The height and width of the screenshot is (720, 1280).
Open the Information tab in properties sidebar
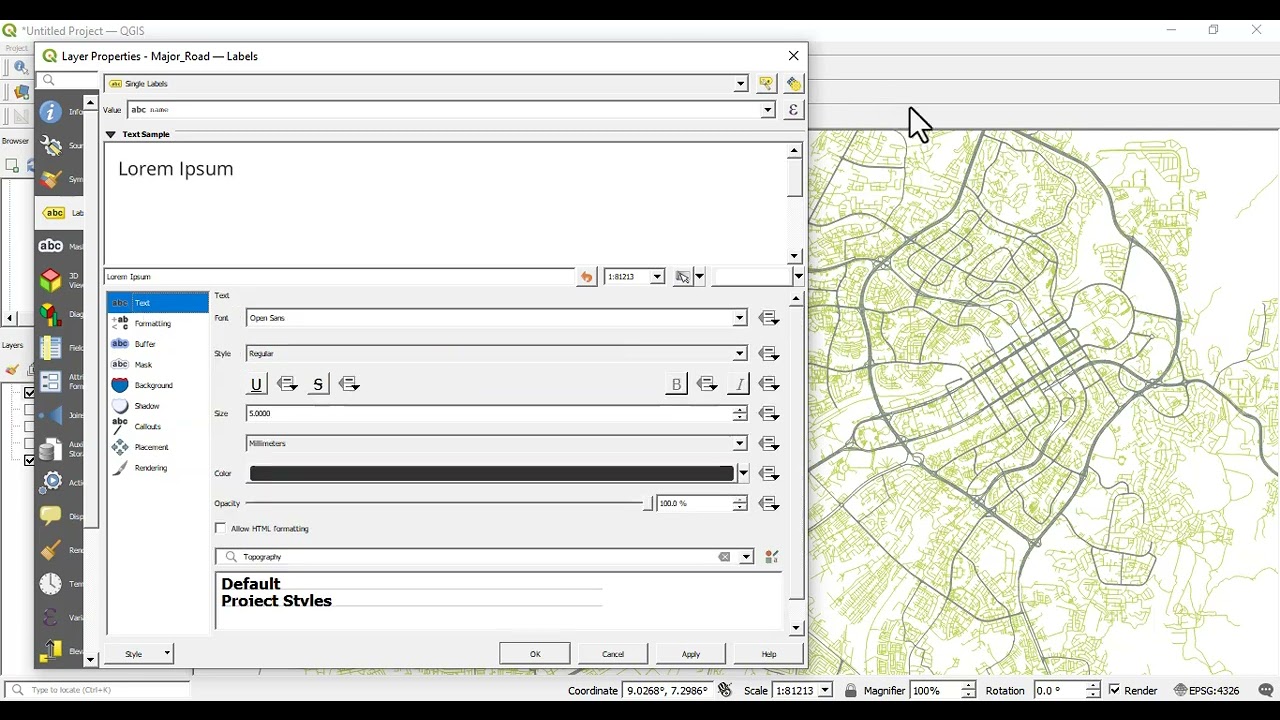pos(61,112)
